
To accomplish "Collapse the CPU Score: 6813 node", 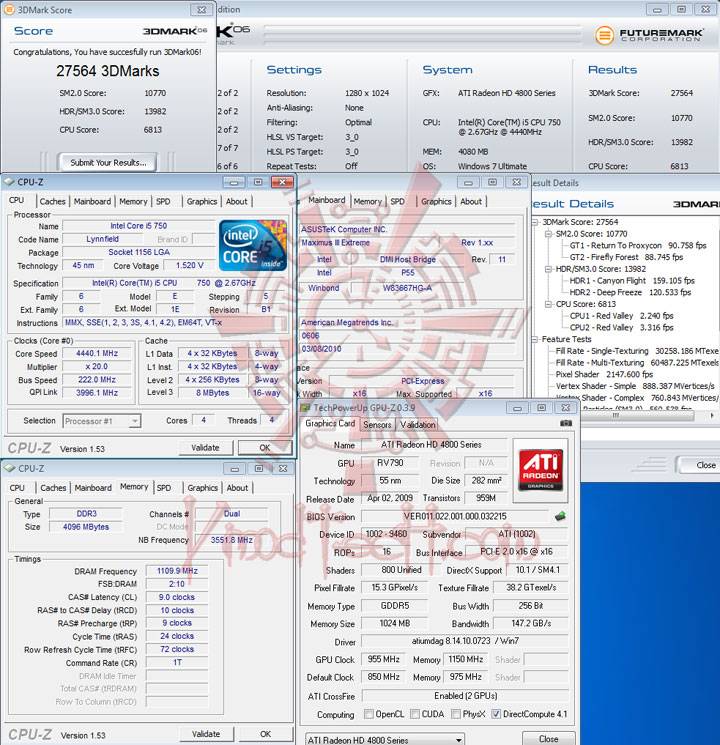I will click(x=548, y=304).
